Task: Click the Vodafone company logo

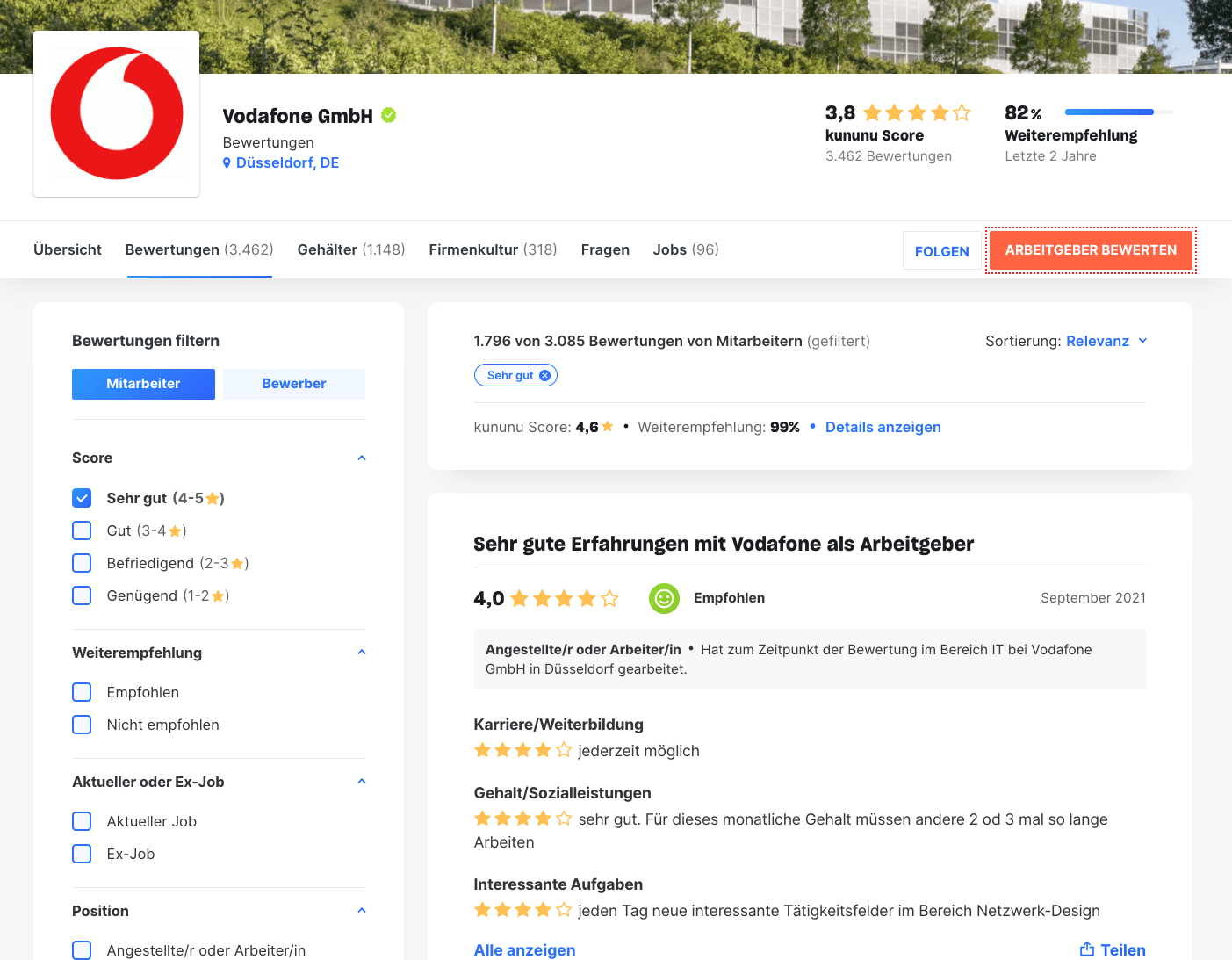Action: point(117,114)
